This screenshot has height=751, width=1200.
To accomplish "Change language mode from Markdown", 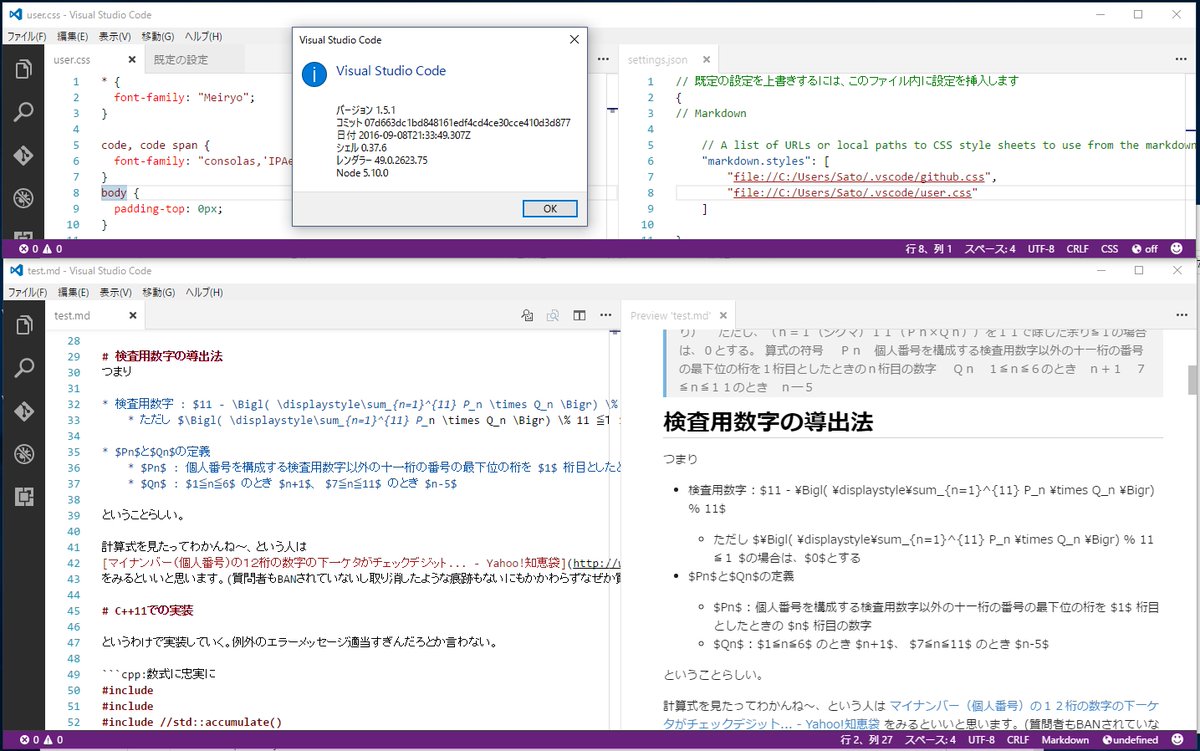I will pos(1065,740).
